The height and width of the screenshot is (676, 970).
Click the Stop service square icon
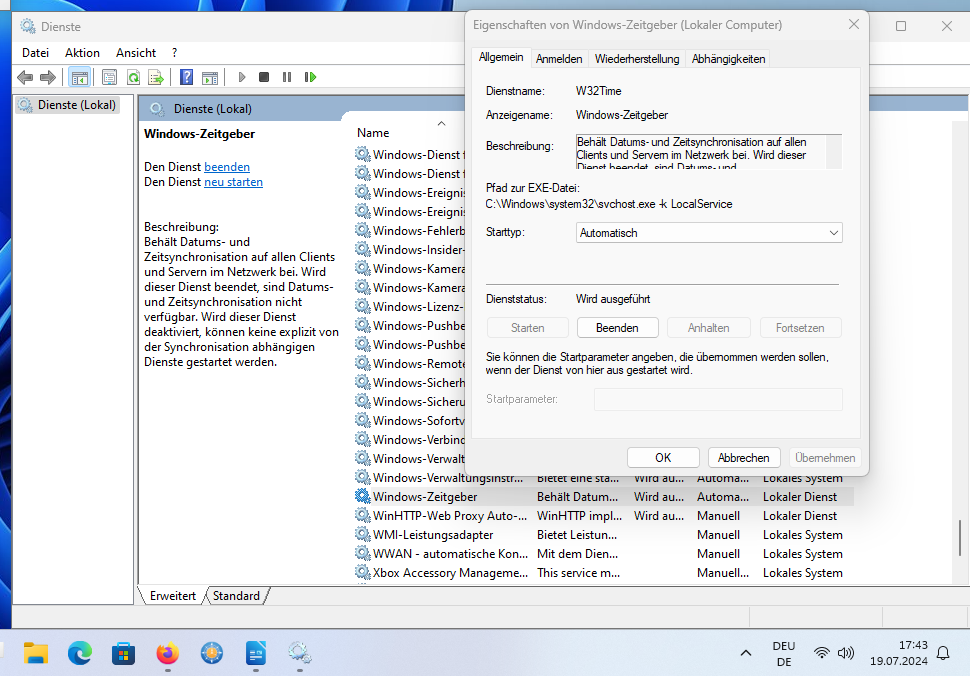[264, 77]
